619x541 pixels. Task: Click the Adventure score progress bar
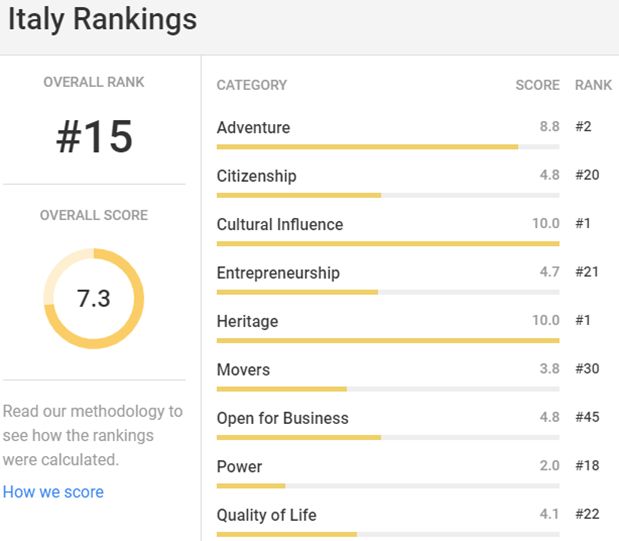tap(387, 147)
